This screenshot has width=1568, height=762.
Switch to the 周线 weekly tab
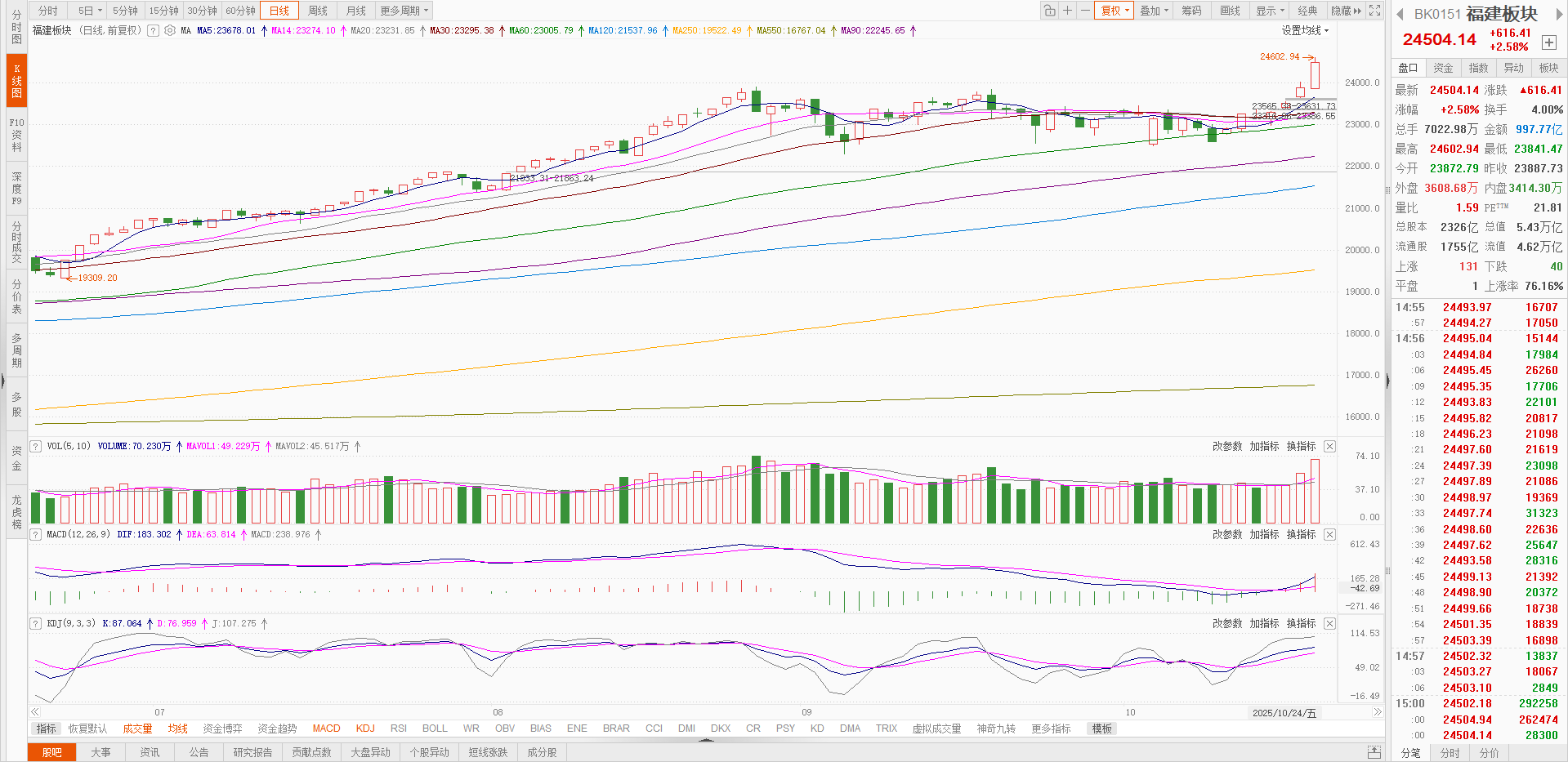pyautogui.click(x=318, y=11)
